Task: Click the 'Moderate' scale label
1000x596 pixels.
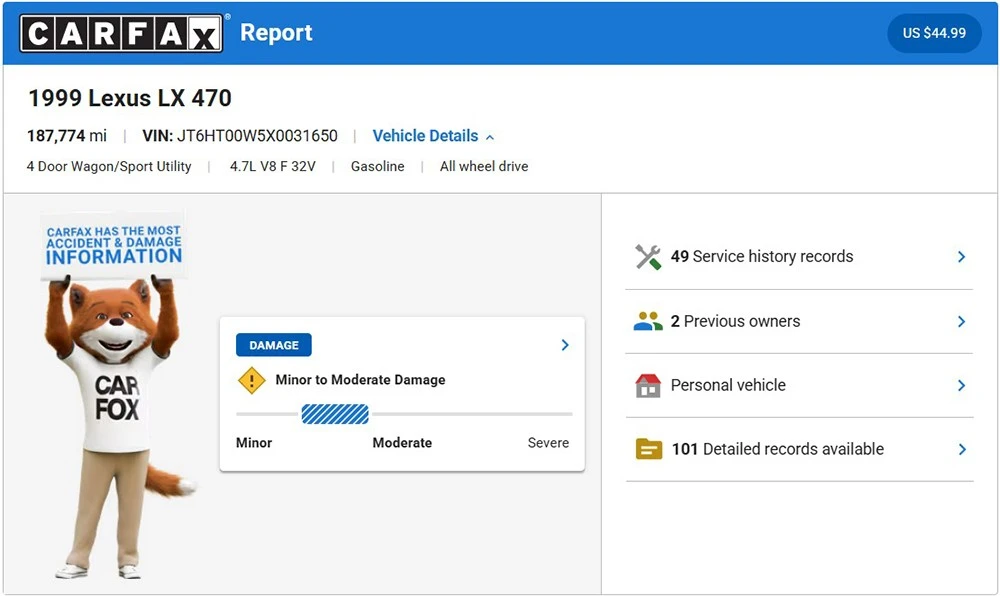Action: [x=402, y=443]
